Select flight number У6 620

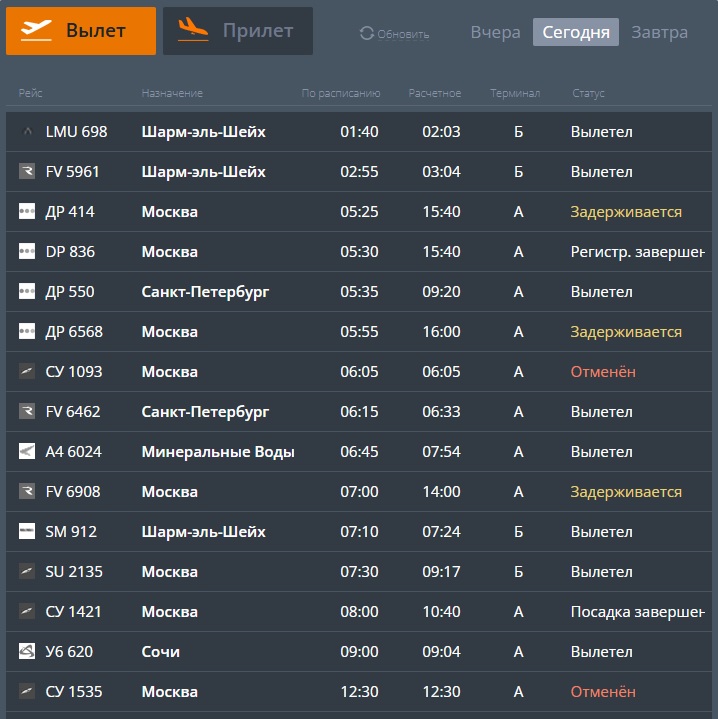tap(69, 652)
